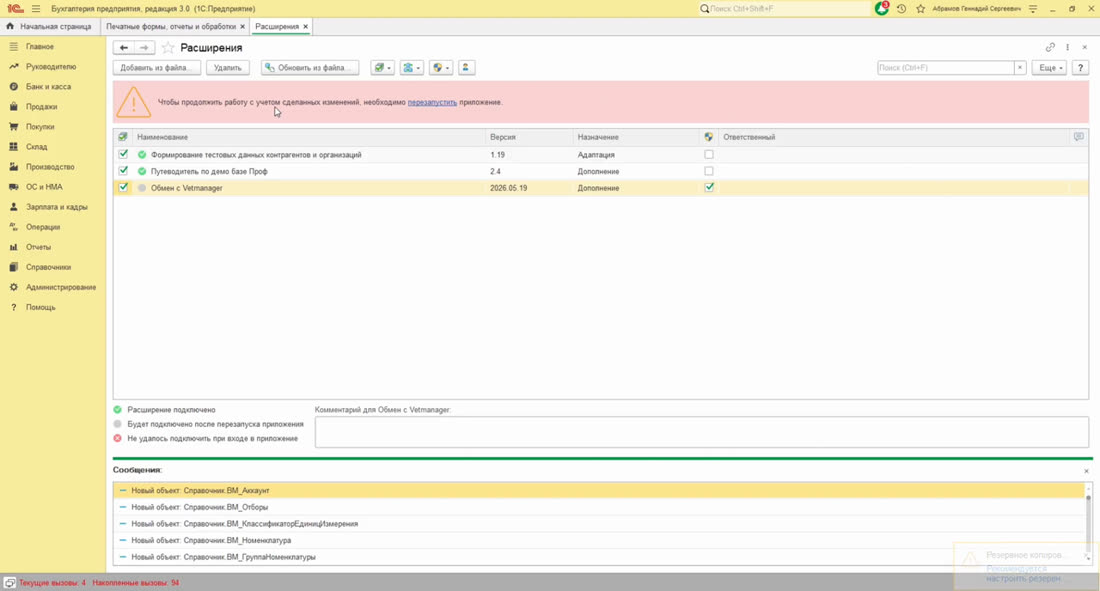Click the warning triangle icon in banner
Screen dimensions: 1100x591
click(133, 102)
